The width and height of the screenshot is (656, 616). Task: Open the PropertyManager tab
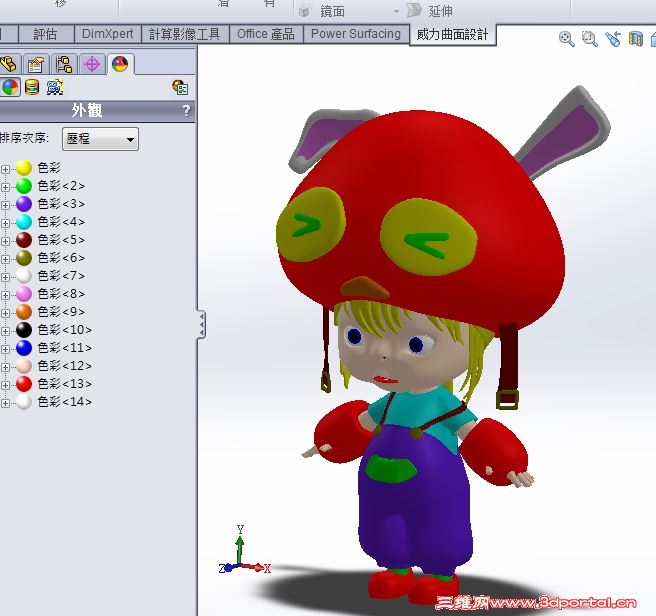[x=36, y=64]
